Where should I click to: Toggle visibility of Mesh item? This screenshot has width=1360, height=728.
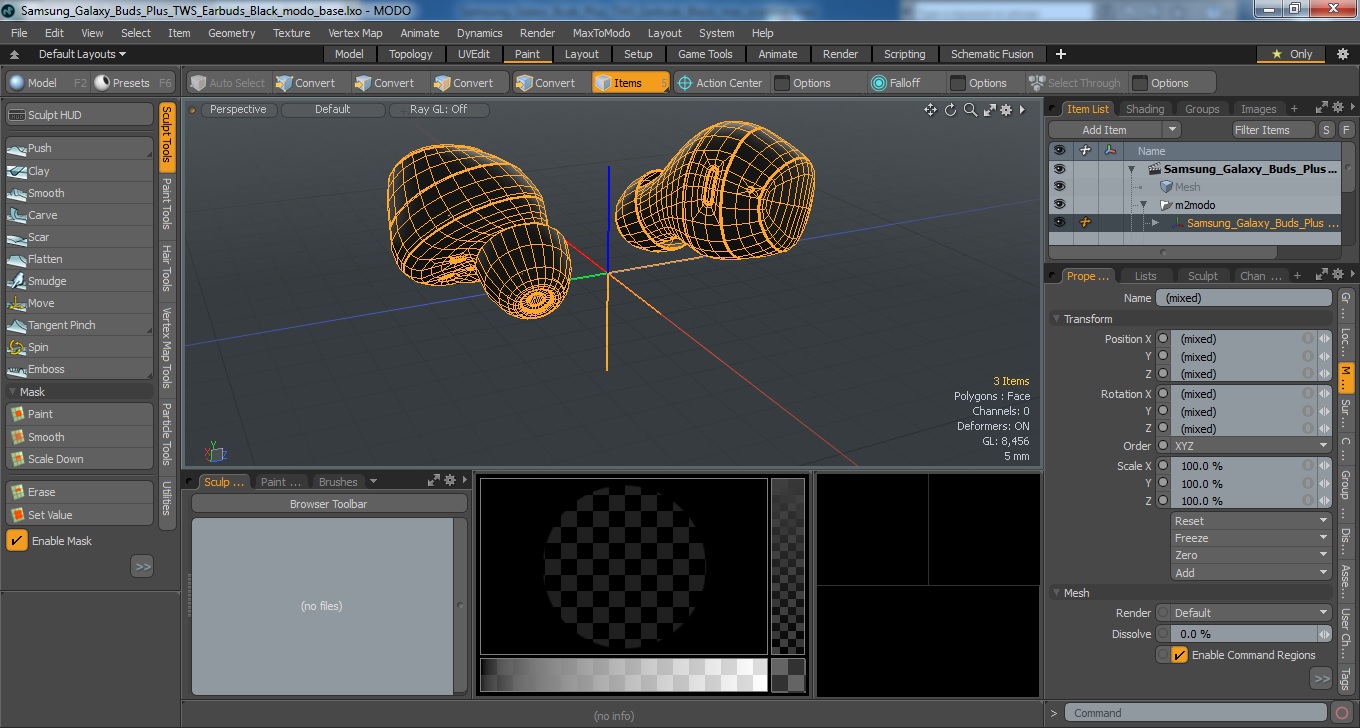click(x=1059, y=187)
